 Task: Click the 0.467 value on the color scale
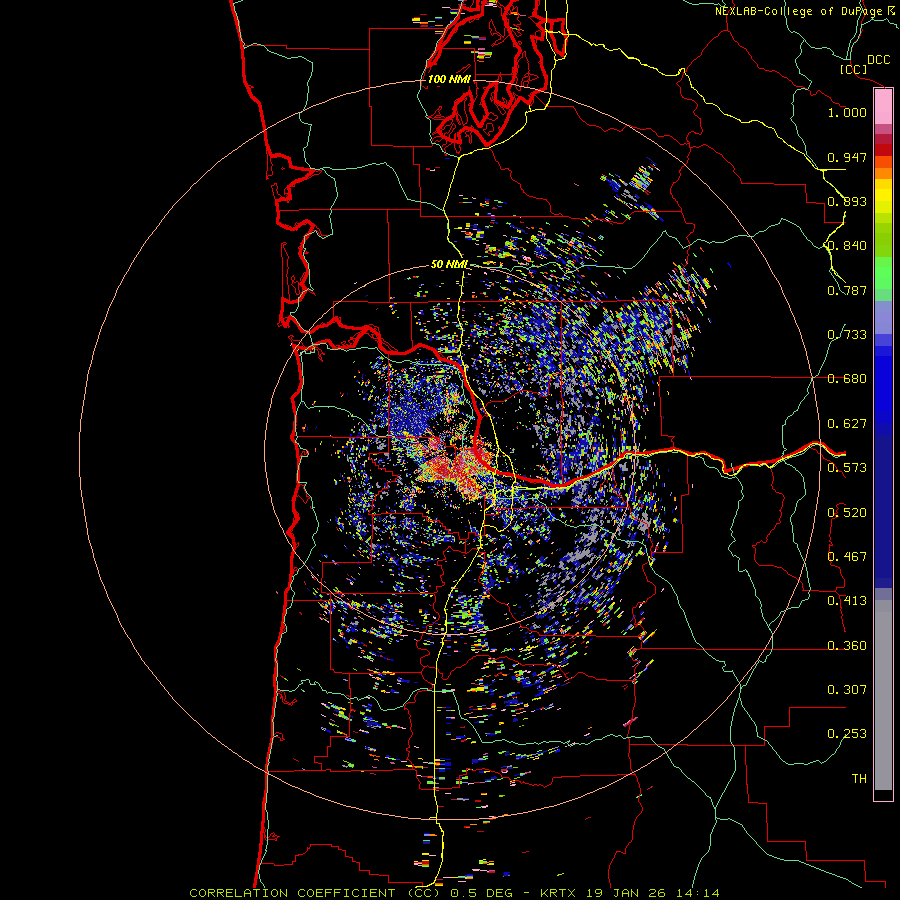click(847, 557)
